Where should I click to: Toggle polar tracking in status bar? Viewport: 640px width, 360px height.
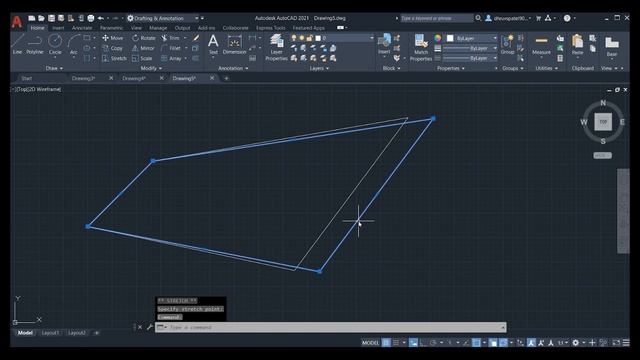click(433, 342)
